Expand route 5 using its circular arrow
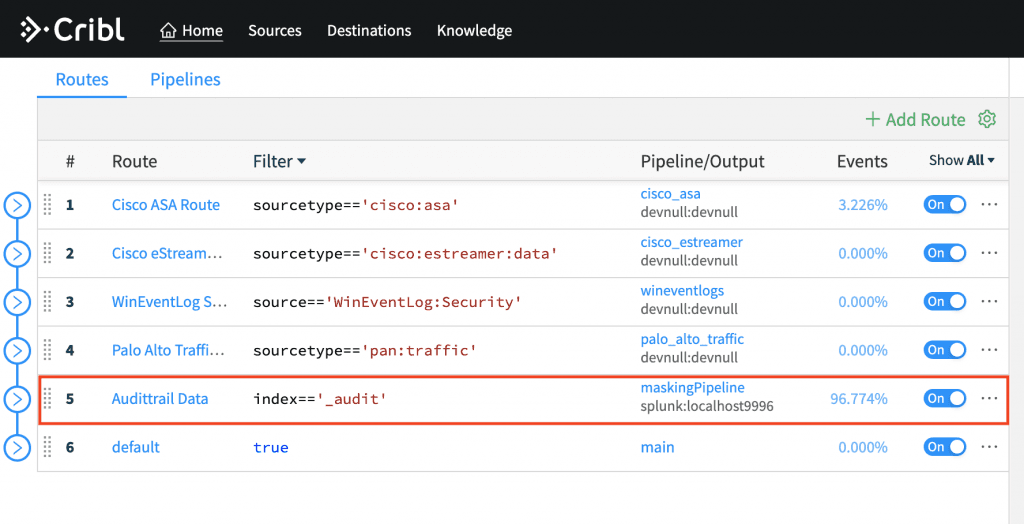The height and width of the screenshot is (524, 1024). (x=18, y=399)
